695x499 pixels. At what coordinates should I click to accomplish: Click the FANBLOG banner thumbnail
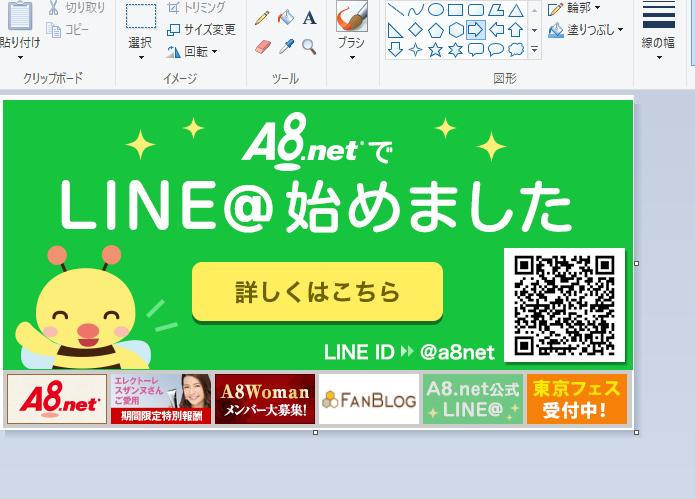369,399
